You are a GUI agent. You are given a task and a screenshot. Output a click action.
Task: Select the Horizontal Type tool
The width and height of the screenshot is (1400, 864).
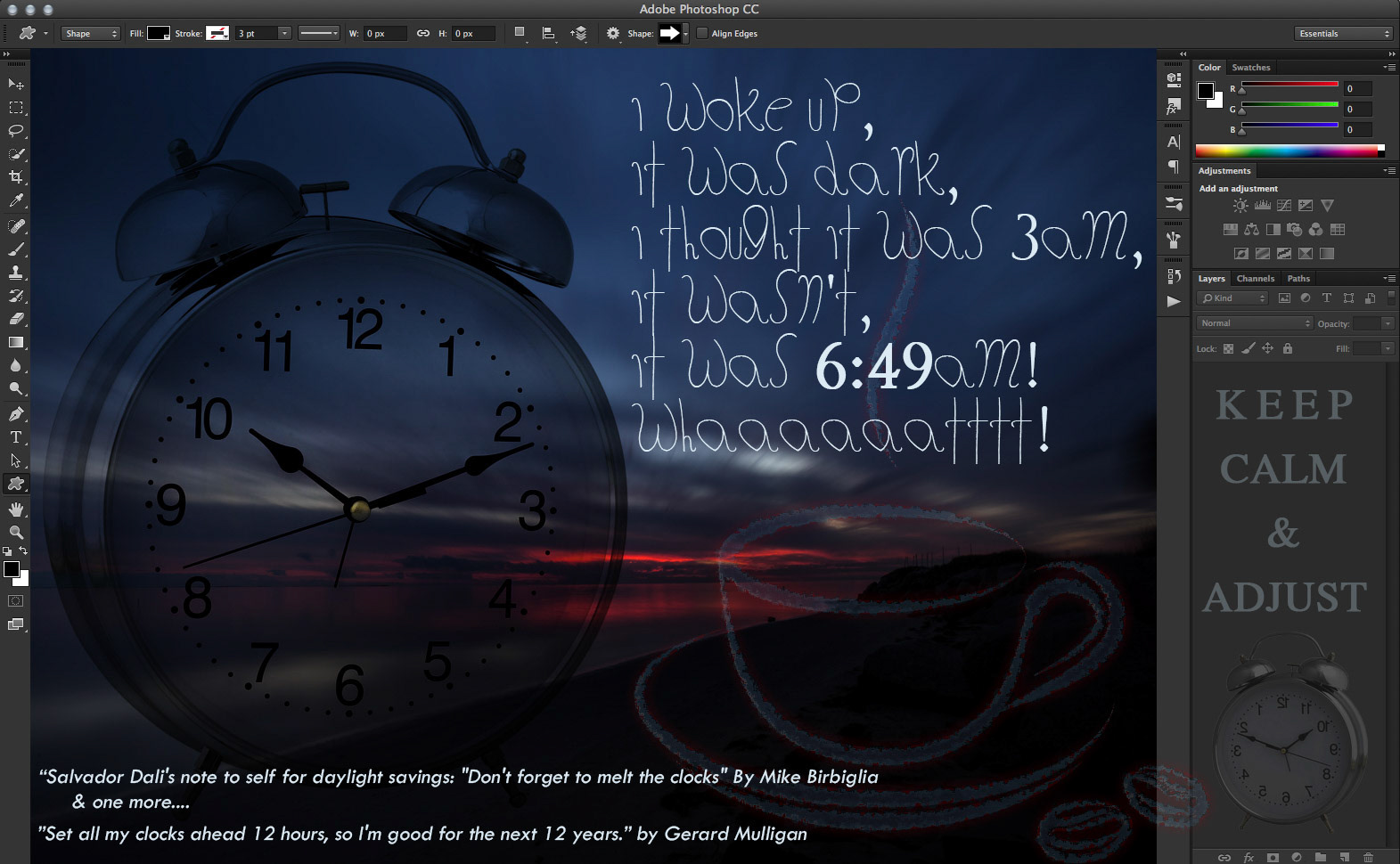tap(16, 437)
